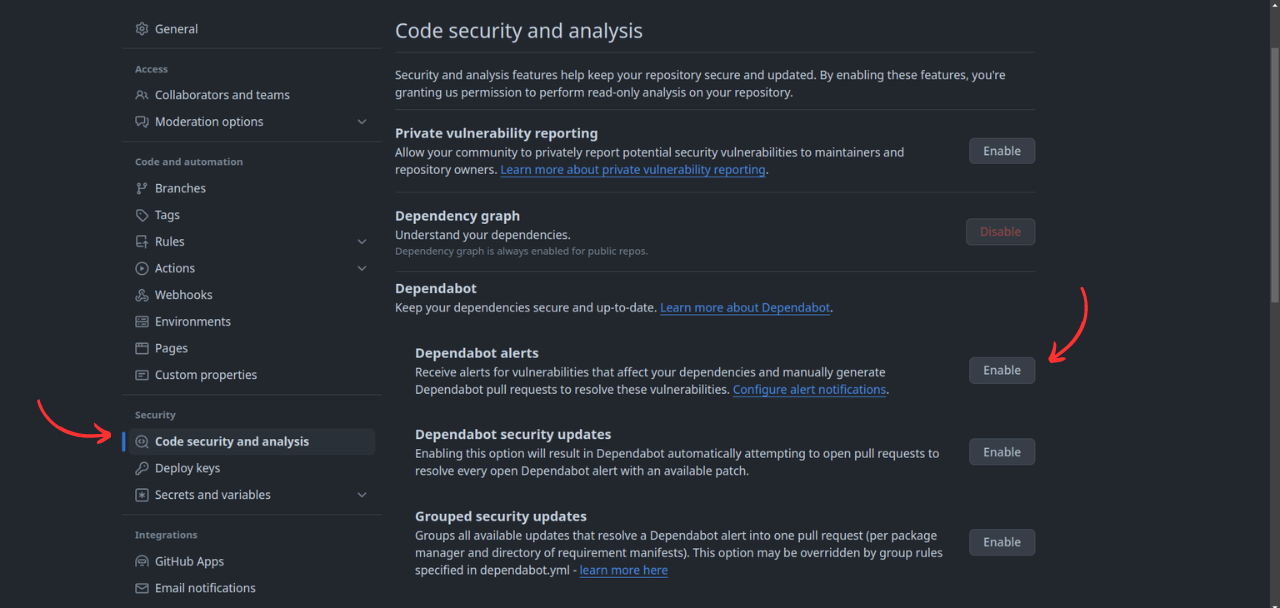
Task: Open Webhooks via its sidebar icon
Action: [x=143, y=294]
